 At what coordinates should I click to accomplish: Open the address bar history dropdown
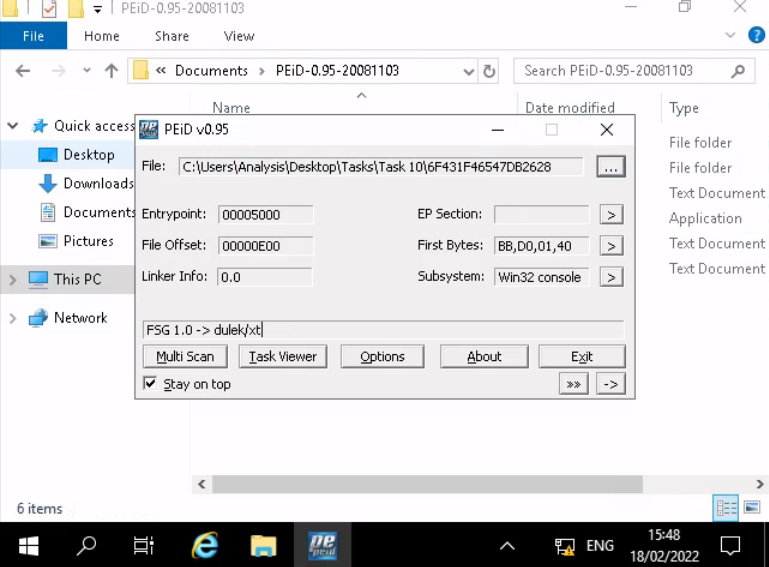(468, 71)
